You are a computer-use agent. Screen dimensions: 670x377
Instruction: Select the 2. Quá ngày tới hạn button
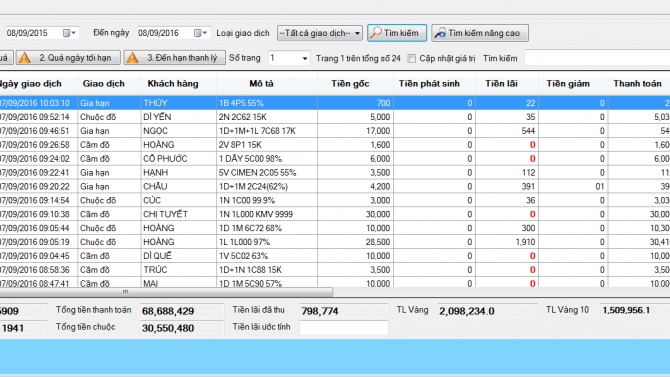(x=68, y=58)
